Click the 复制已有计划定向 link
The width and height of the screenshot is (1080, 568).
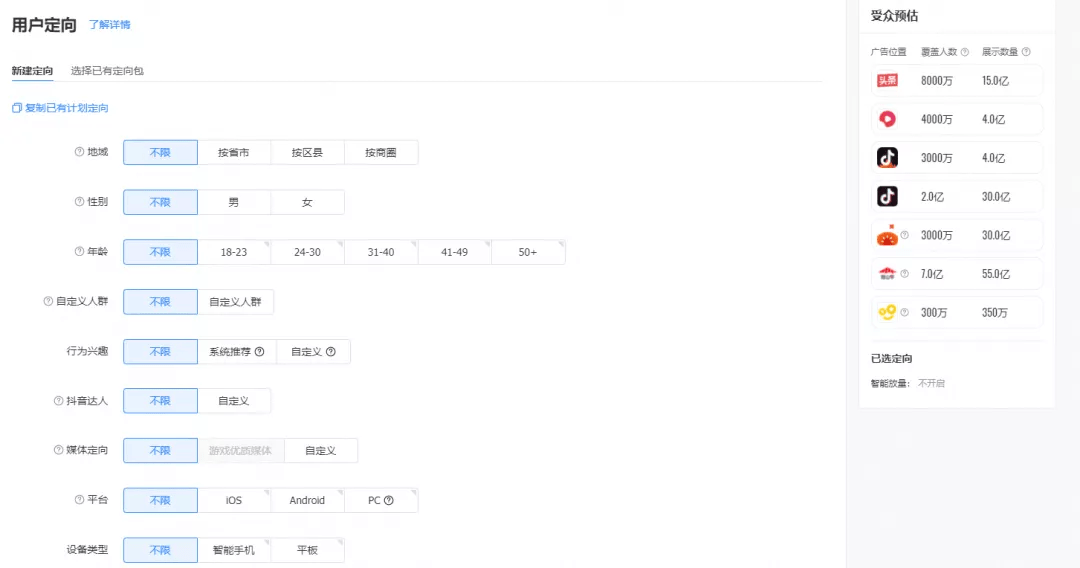click(x=67, y=108)
